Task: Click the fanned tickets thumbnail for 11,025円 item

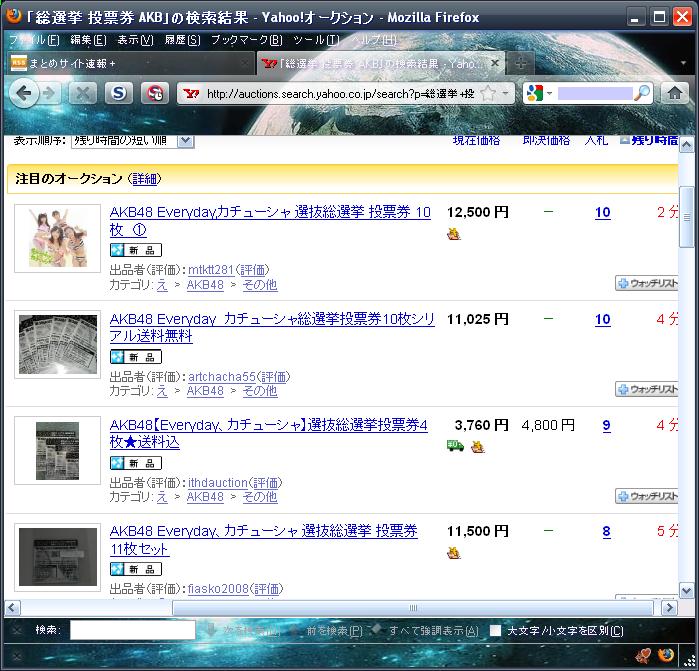Action: click(x=58, y=344)
